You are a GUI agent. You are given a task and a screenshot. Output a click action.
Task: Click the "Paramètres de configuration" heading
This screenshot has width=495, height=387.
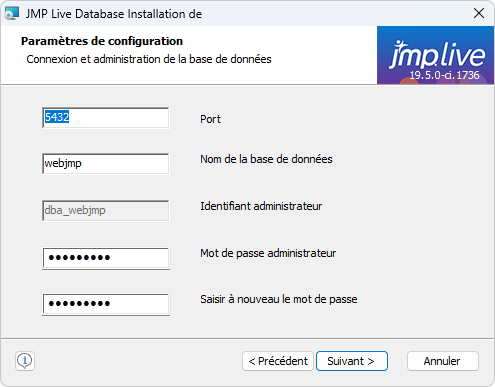102,41
